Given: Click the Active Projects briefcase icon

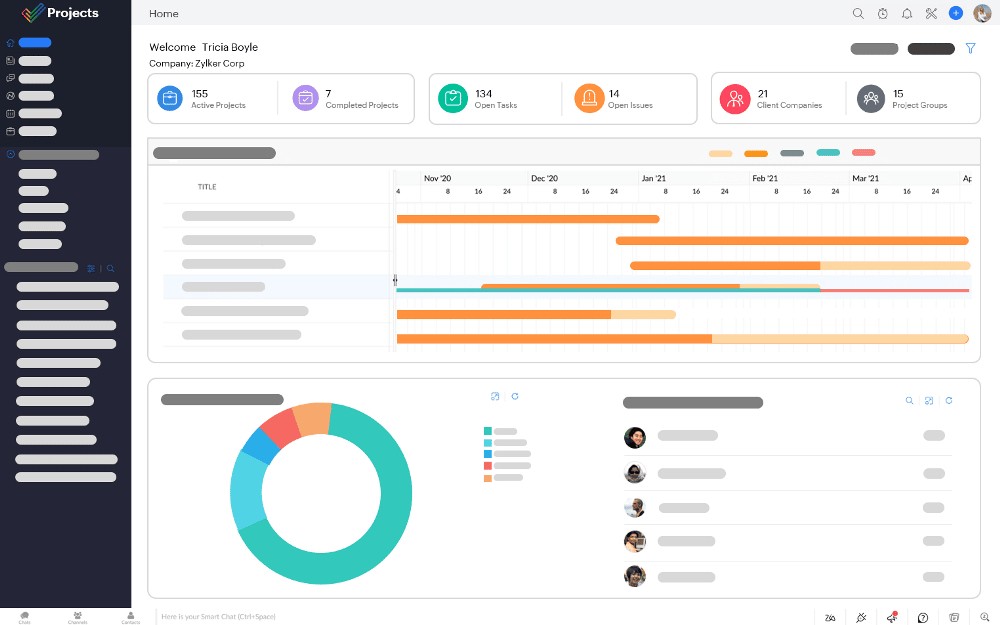Looking at the screenshot, I should pos(170,98).
